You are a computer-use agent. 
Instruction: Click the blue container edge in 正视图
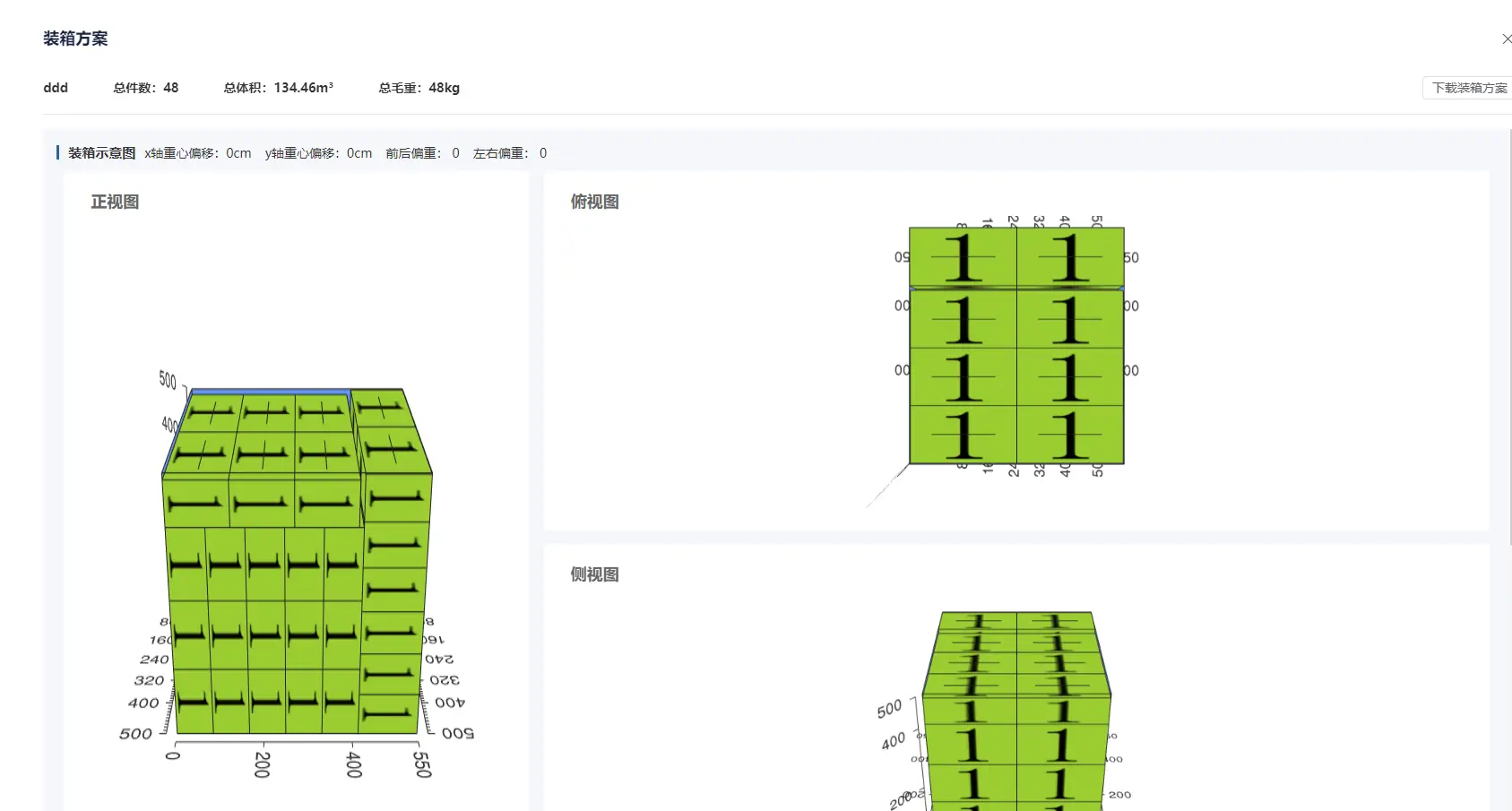[269, 391]
